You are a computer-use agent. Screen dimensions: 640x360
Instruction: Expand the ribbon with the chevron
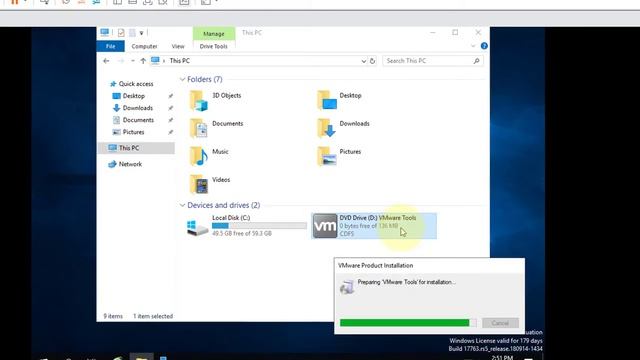point(473,46)
